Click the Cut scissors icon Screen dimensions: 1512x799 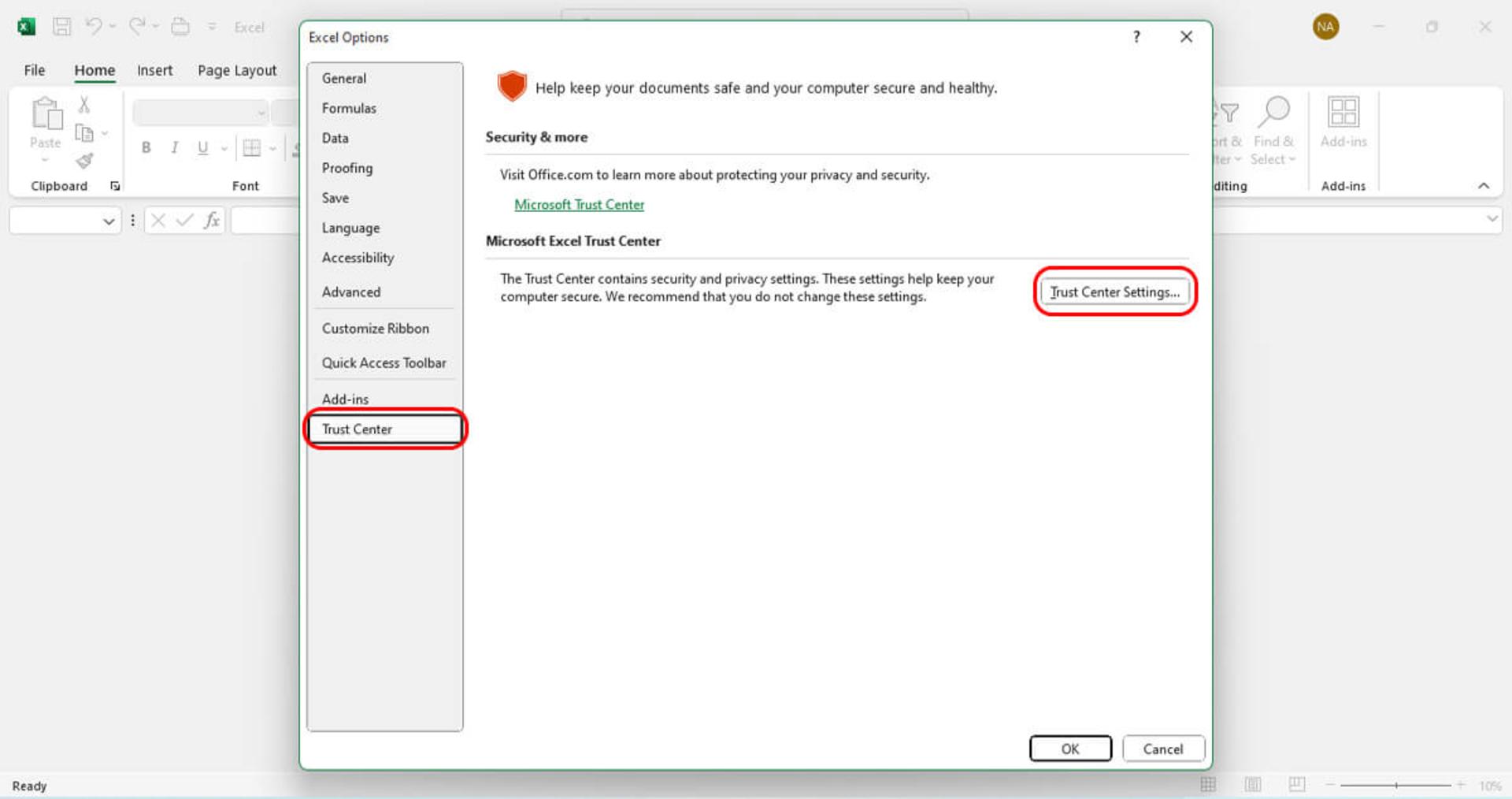coord(84,104)
